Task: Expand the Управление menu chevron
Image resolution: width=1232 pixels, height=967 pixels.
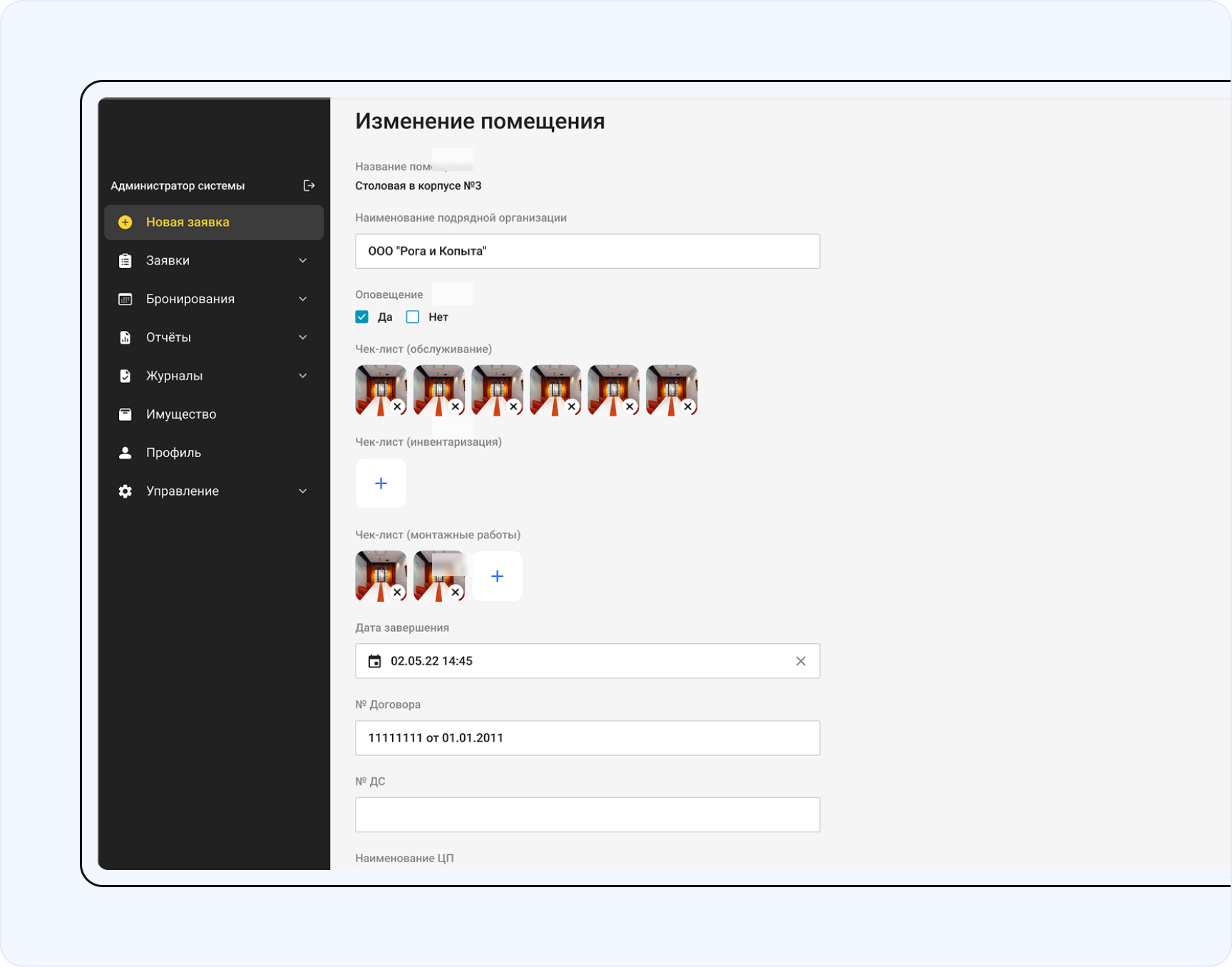Action: (303, 491)
